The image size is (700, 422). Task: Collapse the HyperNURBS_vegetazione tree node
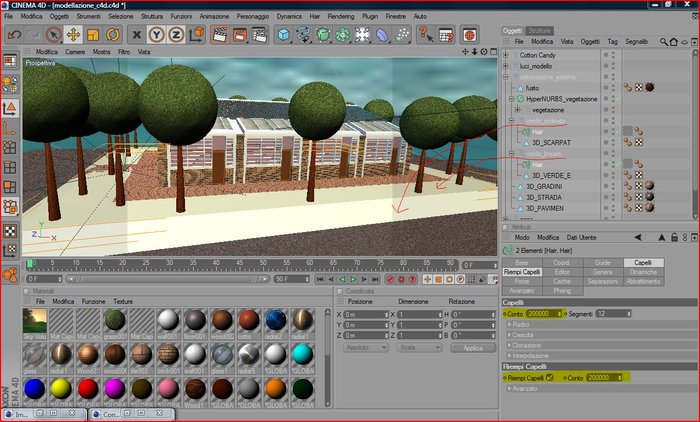click(512, 99)
